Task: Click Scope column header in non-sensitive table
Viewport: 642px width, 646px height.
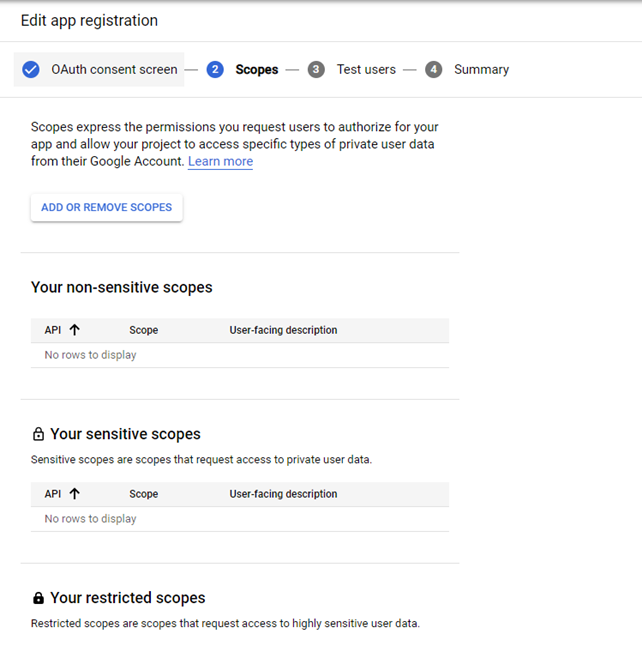Action: (x=143, y=330)
